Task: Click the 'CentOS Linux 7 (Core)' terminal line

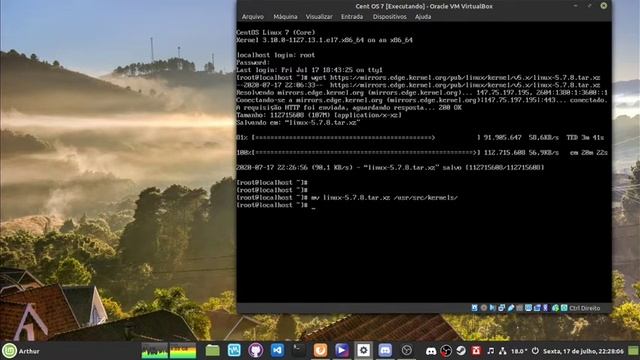Action: pyautogui.click(x=276, y=32)
